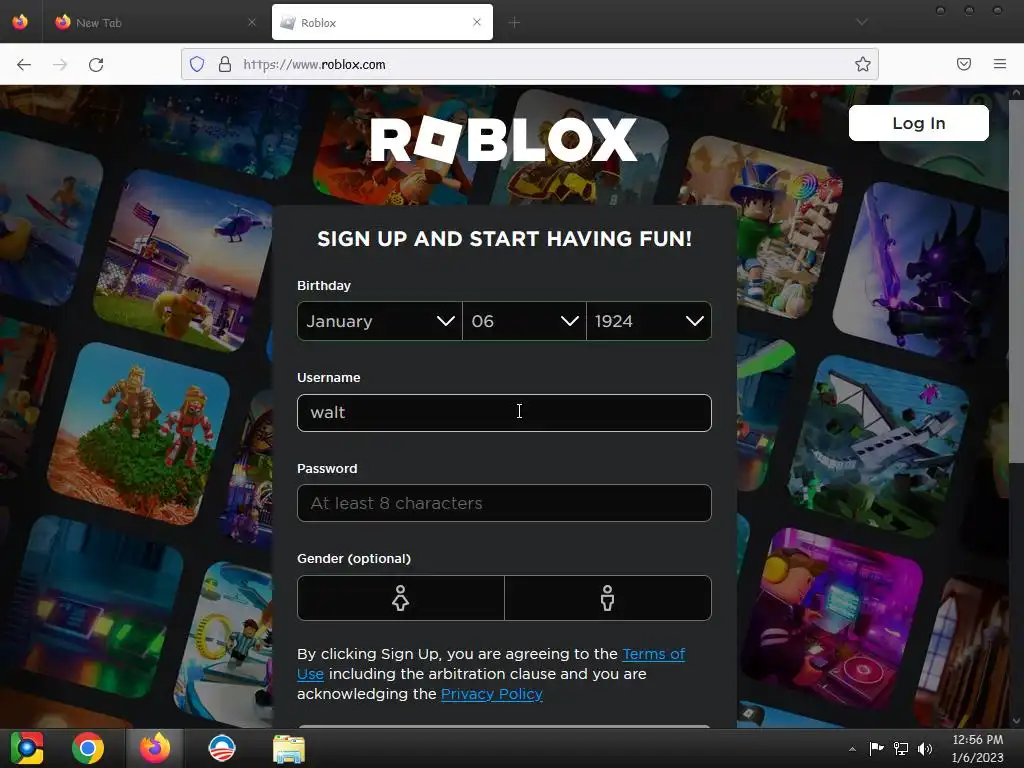Click the Username field containing walt
The width and height of the screenshot is (1024, 768).
504,413
